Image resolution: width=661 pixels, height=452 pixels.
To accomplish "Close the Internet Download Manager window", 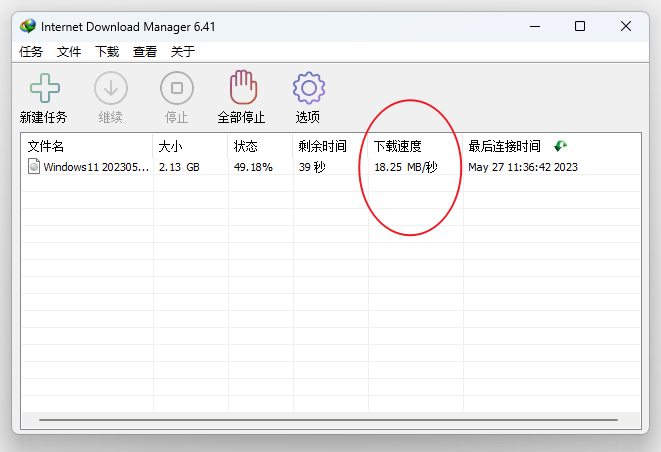I will pos(626,26).
